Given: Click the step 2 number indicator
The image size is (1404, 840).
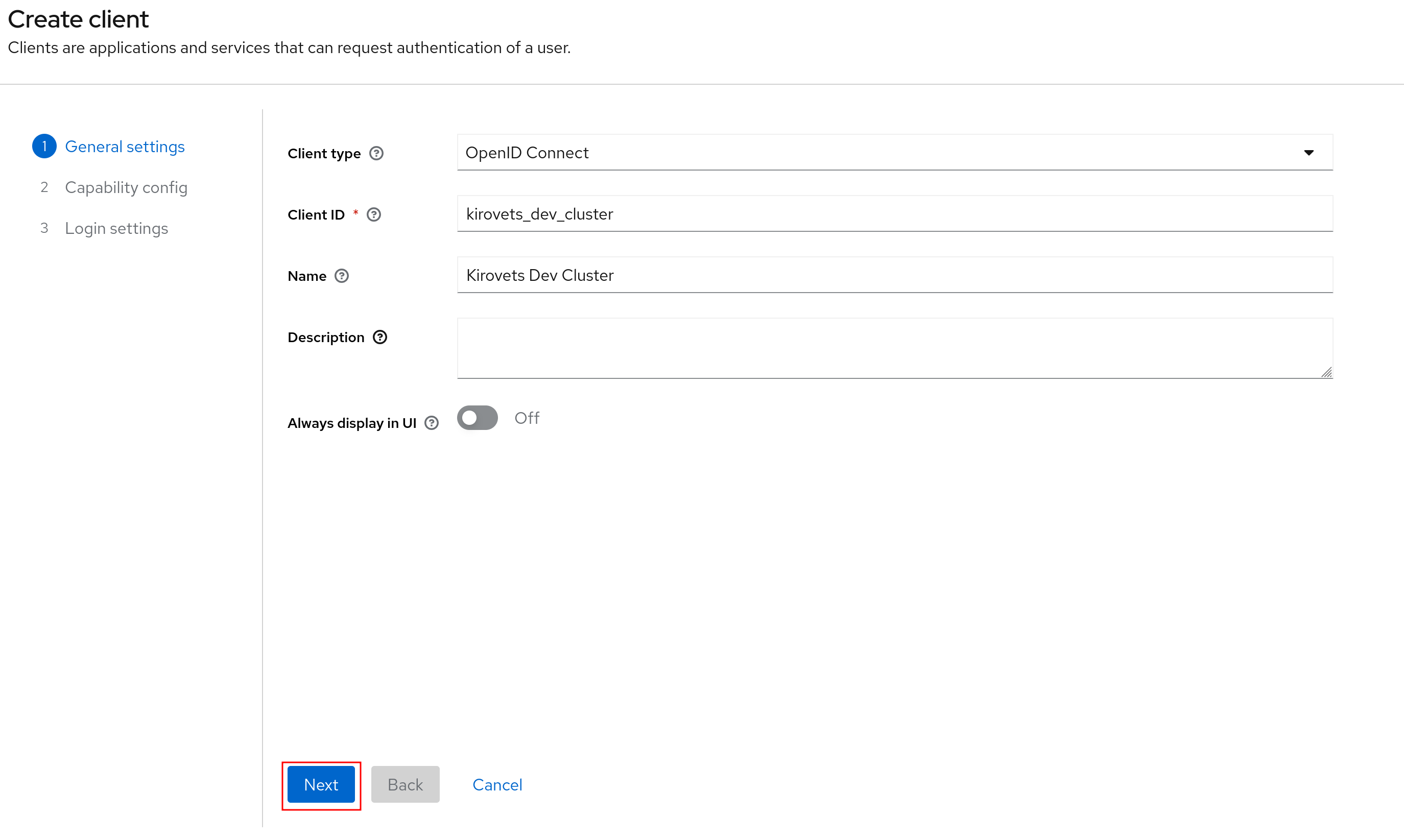Looking at the screenshot, I should coord(44,187).
